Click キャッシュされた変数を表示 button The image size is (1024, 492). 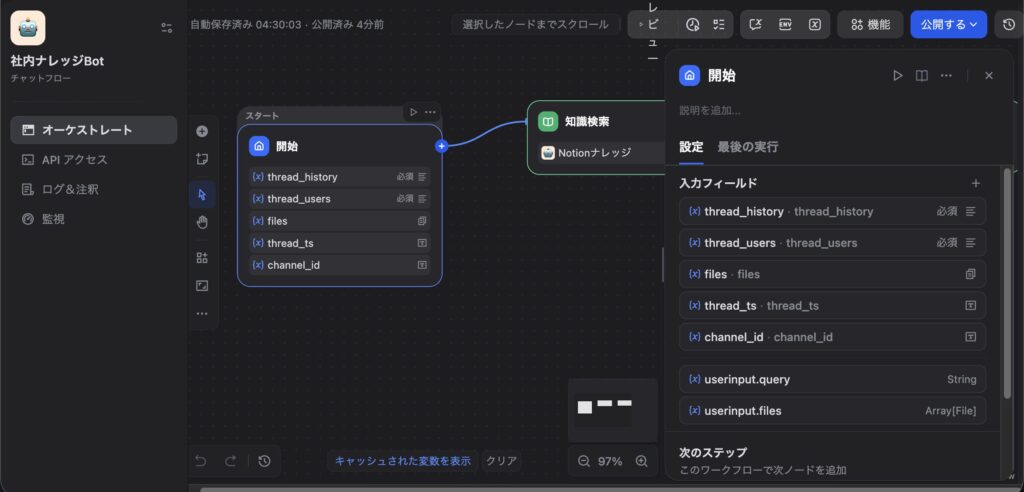[x=402, y=461]
